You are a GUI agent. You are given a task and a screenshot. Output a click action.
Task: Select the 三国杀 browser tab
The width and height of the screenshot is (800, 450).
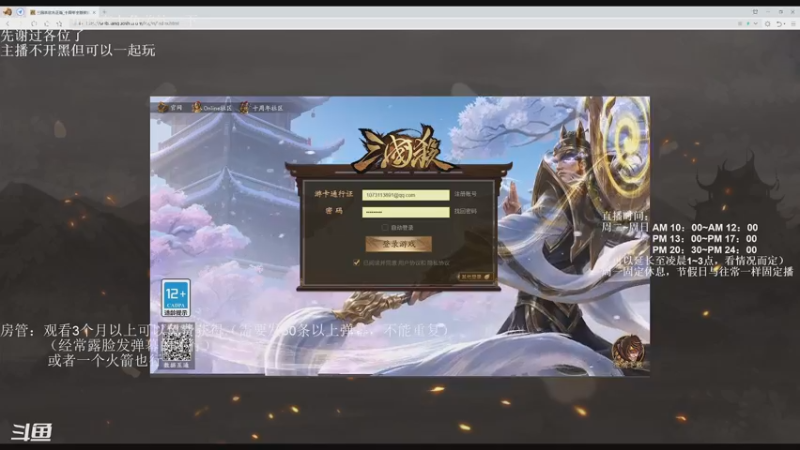pos(62,12)
